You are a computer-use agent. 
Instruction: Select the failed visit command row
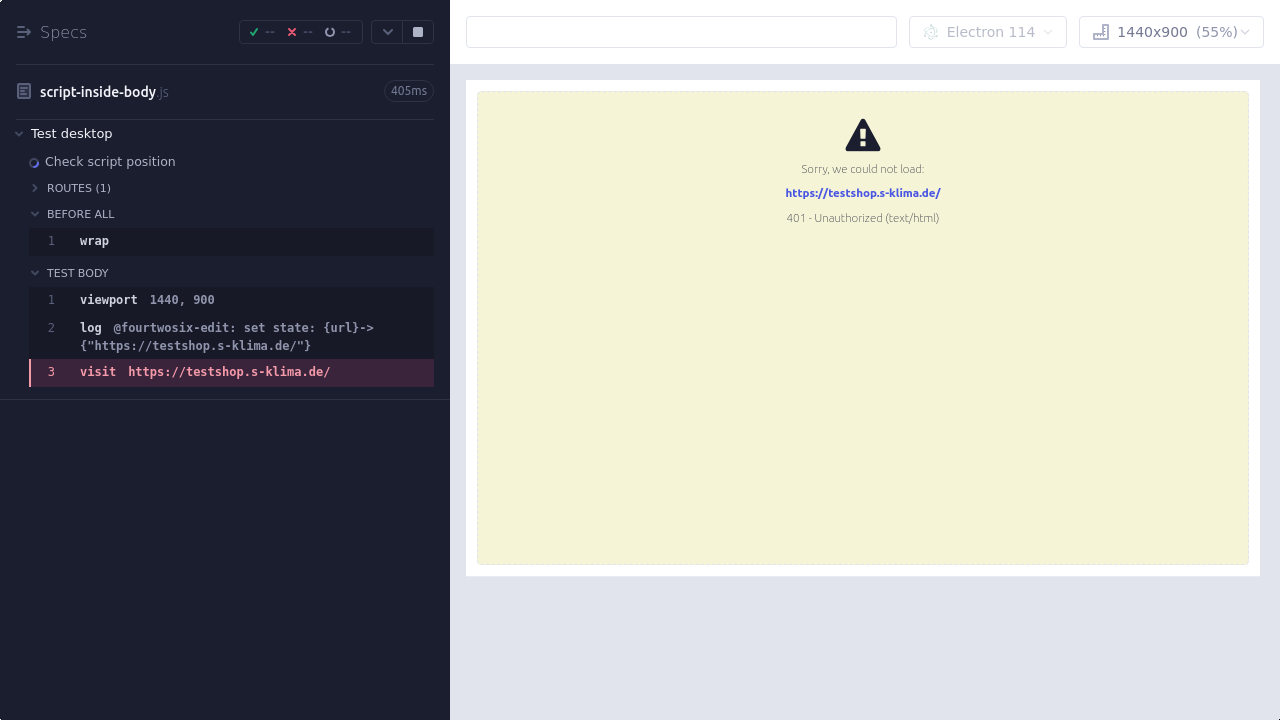pos(230,372)
